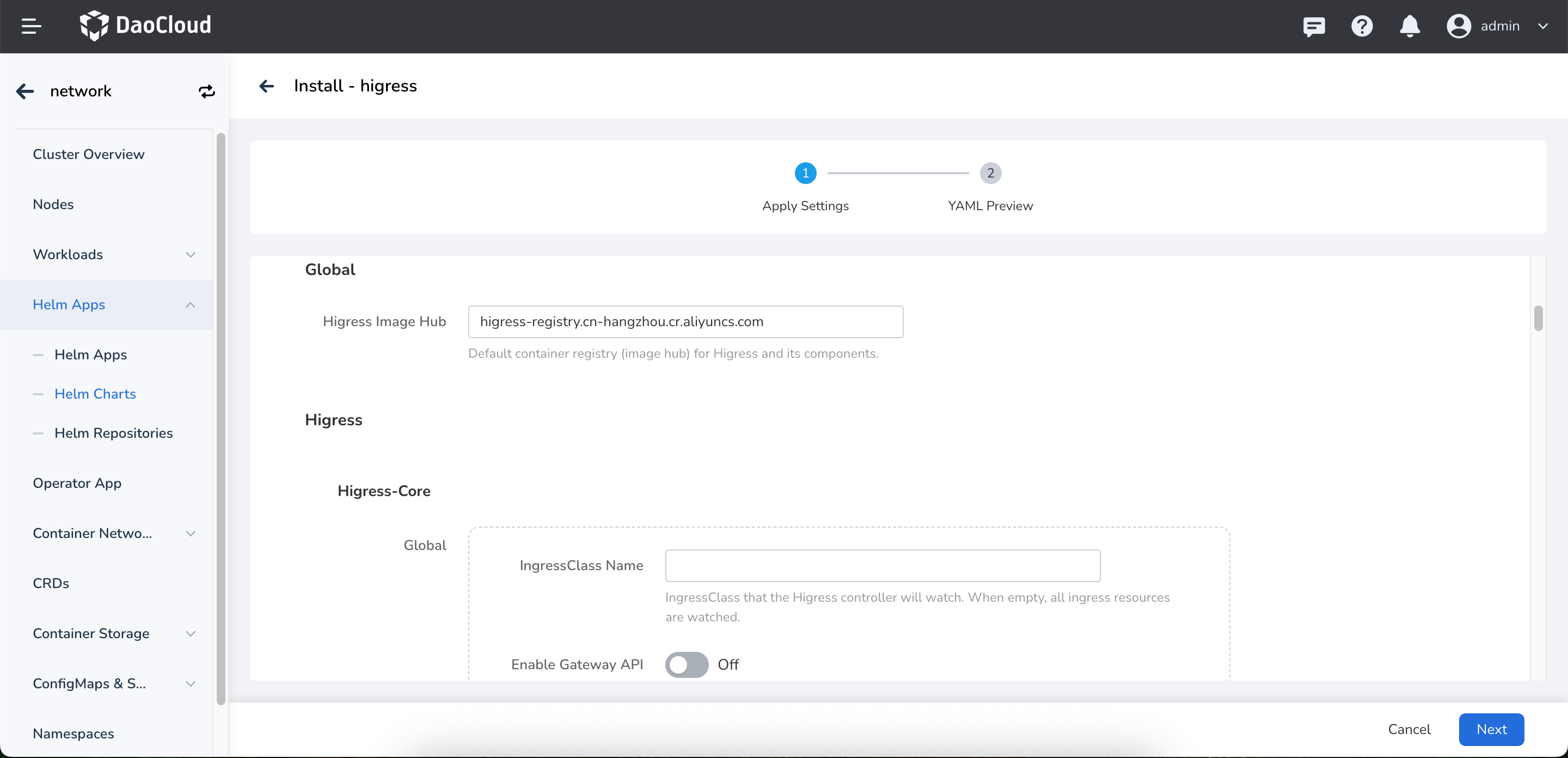Image resolution: width=1568 pixels, height=758 pixels.
Task: Open the notifications bell
Action: pyautogui.click(x=1410, y=26)
